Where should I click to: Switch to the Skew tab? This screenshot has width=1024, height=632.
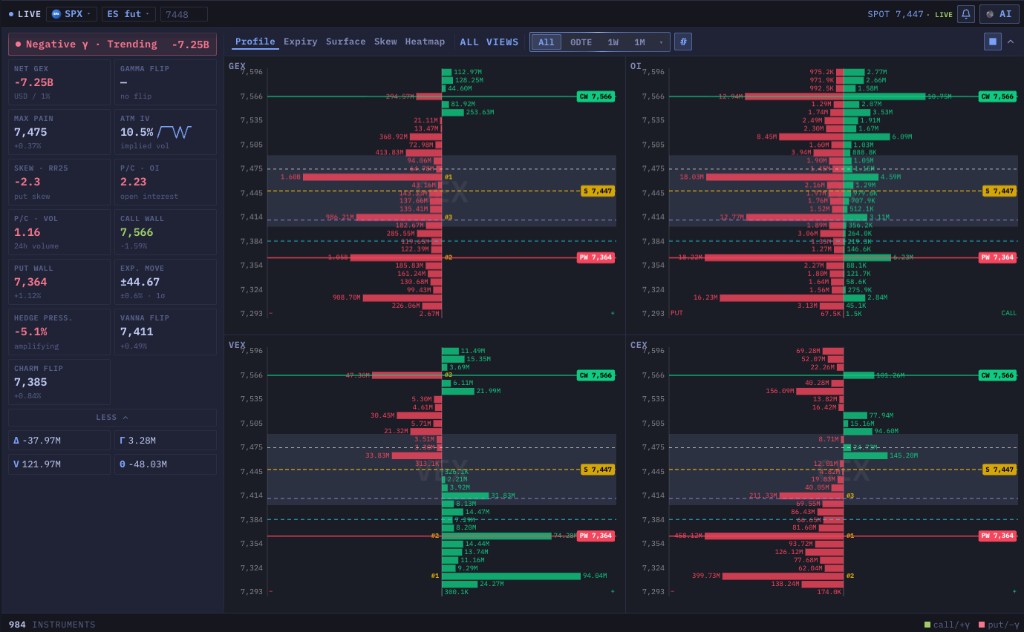coord(385,42)
